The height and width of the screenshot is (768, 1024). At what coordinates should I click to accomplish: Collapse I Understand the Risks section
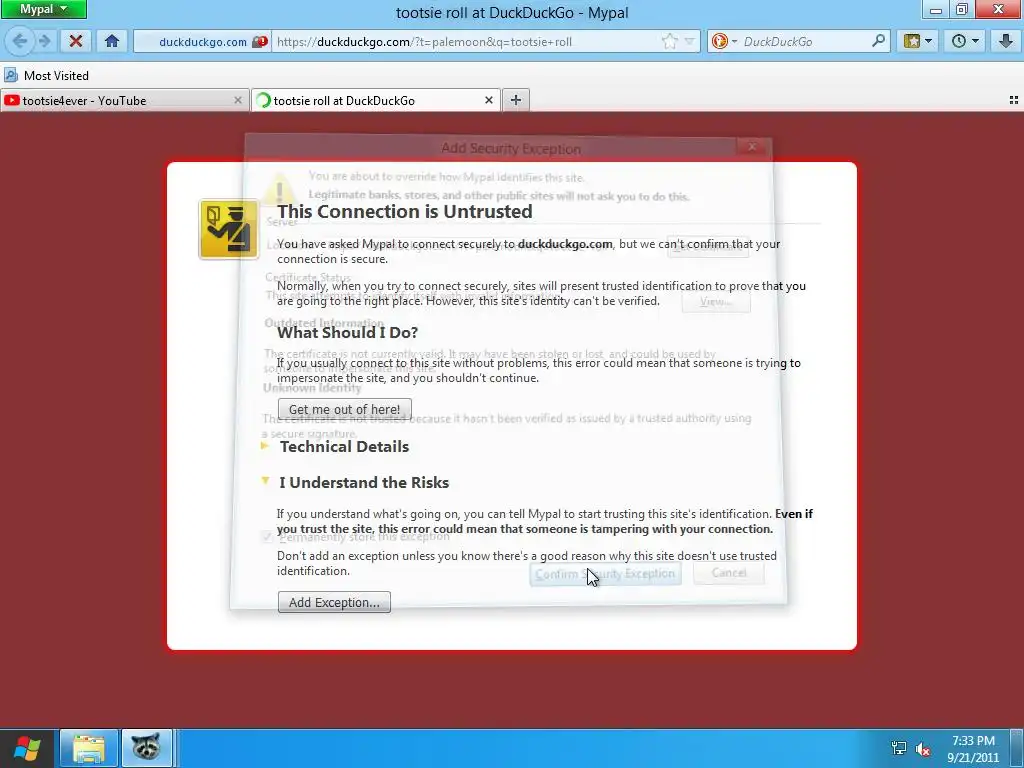click(364, 483)
